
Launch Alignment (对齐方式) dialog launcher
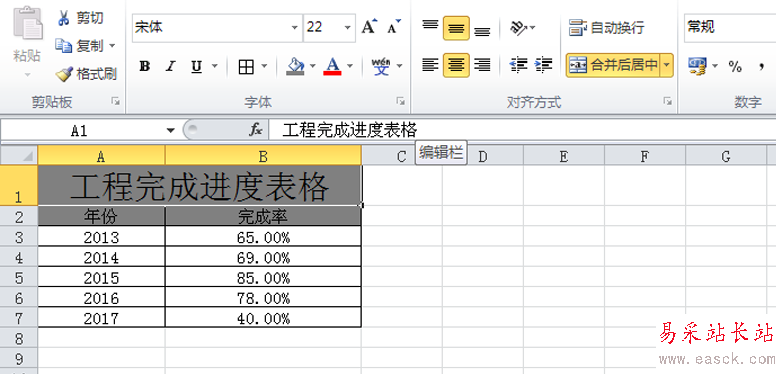pyautogui.click(x=668, y=101)
